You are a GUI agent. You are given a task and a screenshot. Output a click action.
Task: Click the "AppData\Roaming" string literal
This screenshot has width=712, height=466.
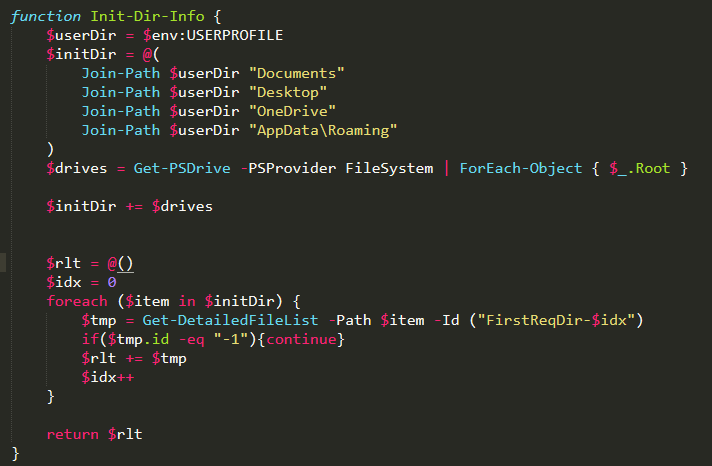tap(323, 130)
